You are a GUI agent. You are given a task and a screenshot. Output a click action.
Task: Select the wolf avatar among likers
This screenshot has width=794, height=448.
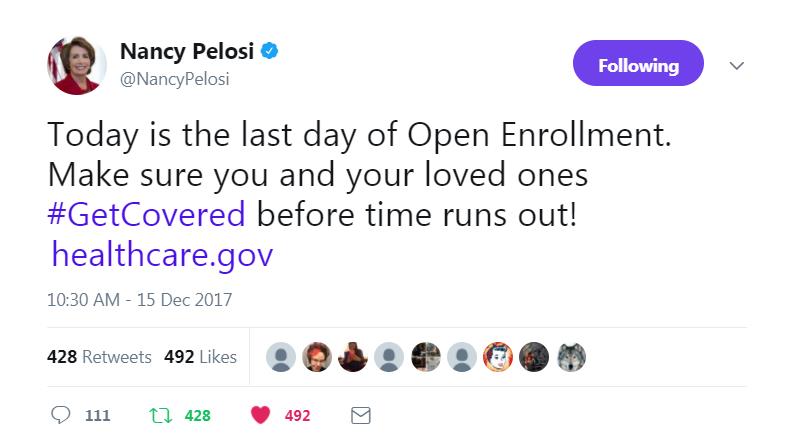pyautogui.click(x=571, y=357)
